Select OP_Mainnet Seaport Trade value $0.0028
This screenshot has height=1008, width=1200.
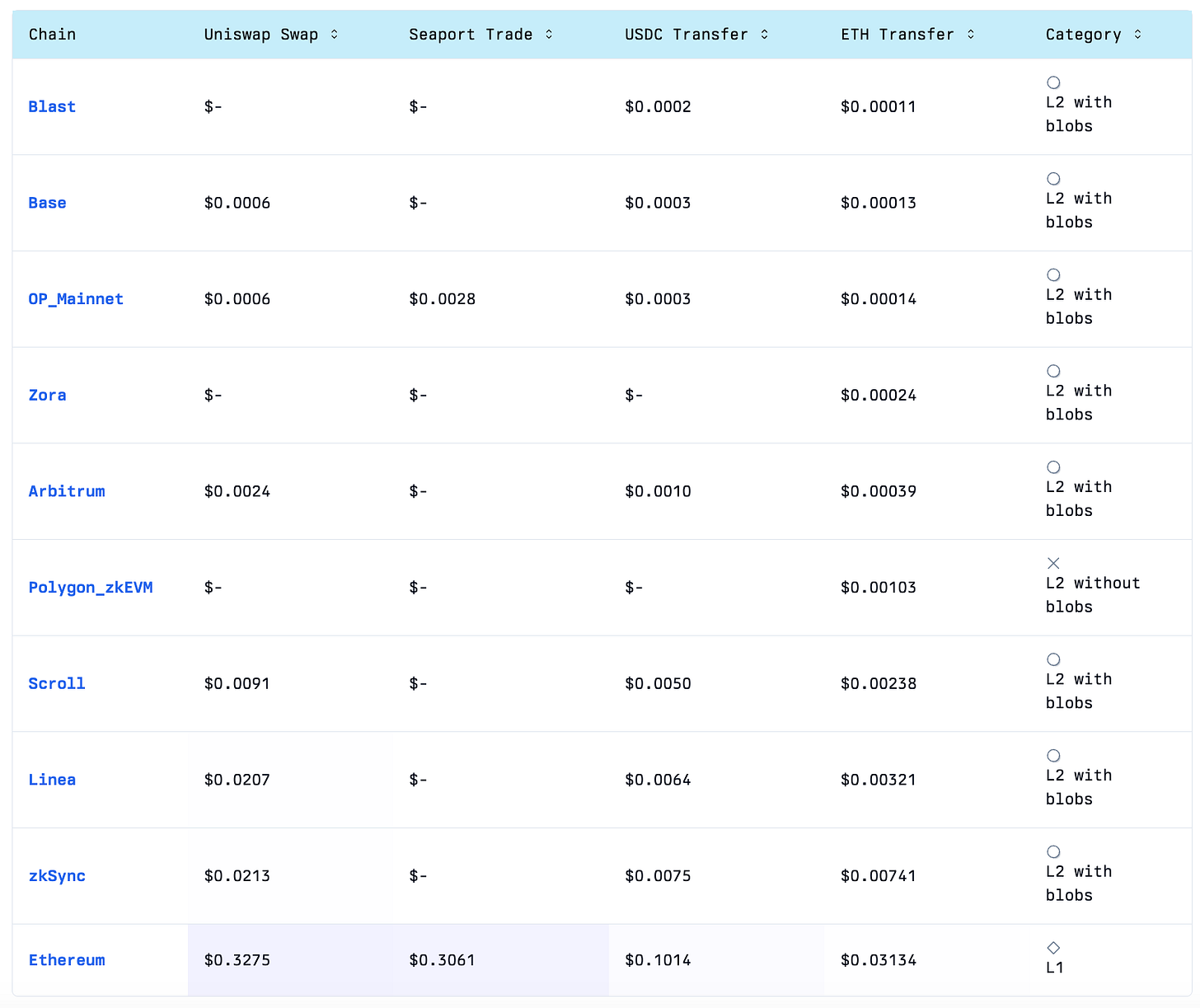click(x=443, y=299)
